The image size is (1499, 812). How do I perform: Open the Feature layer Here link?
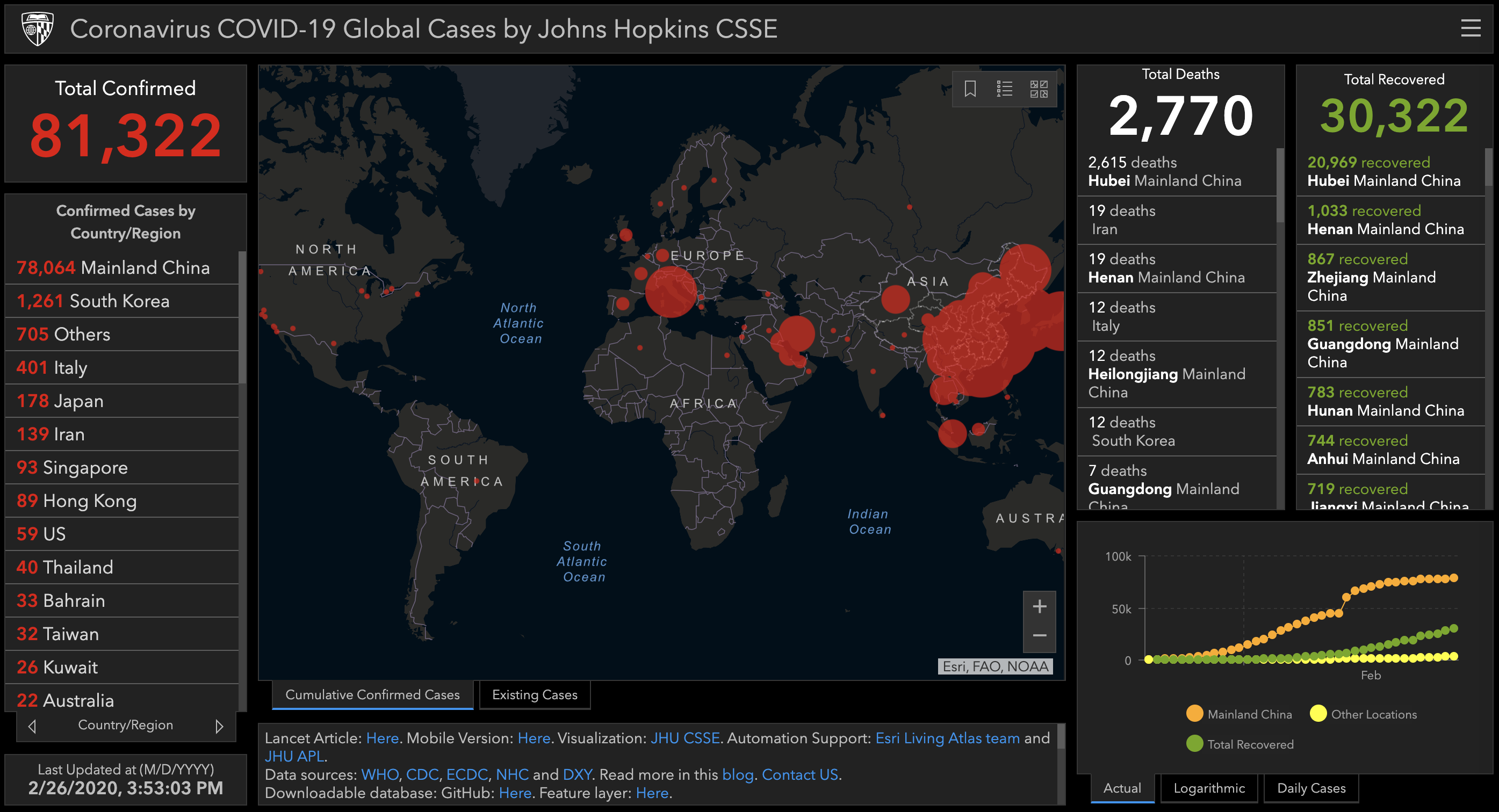652,793
